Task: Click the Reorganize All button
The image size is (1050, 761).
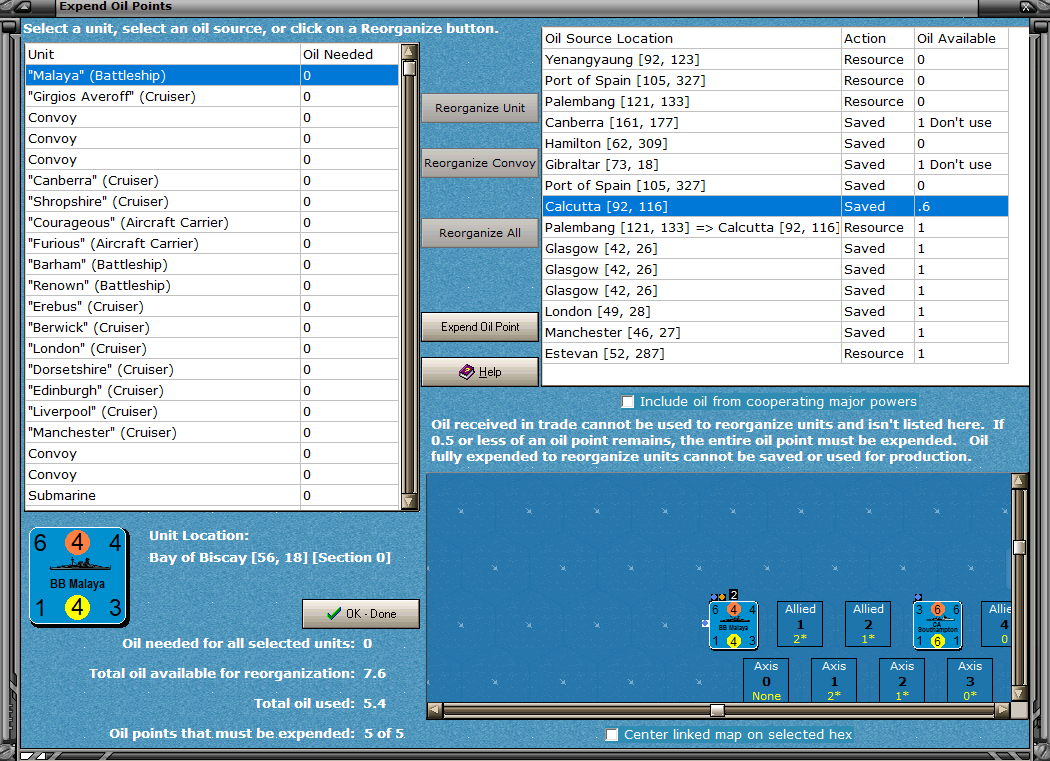Action: pos(479,233)
